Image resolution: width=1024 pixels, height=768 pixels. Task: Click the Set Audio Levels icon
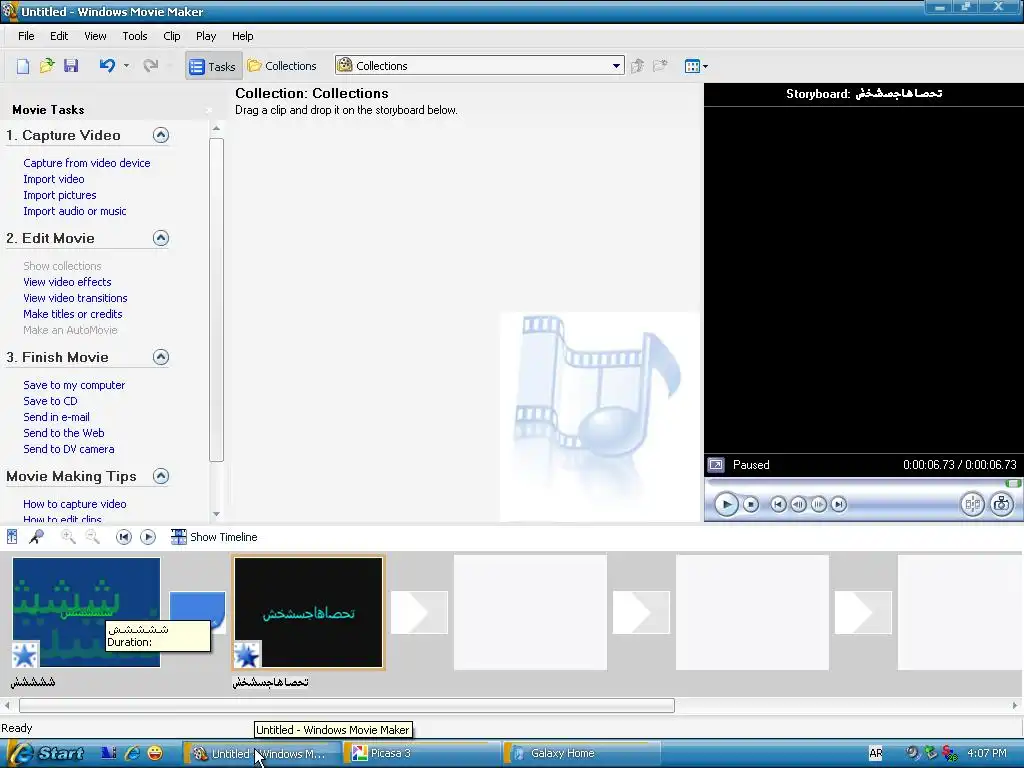[x=12, y=537]
